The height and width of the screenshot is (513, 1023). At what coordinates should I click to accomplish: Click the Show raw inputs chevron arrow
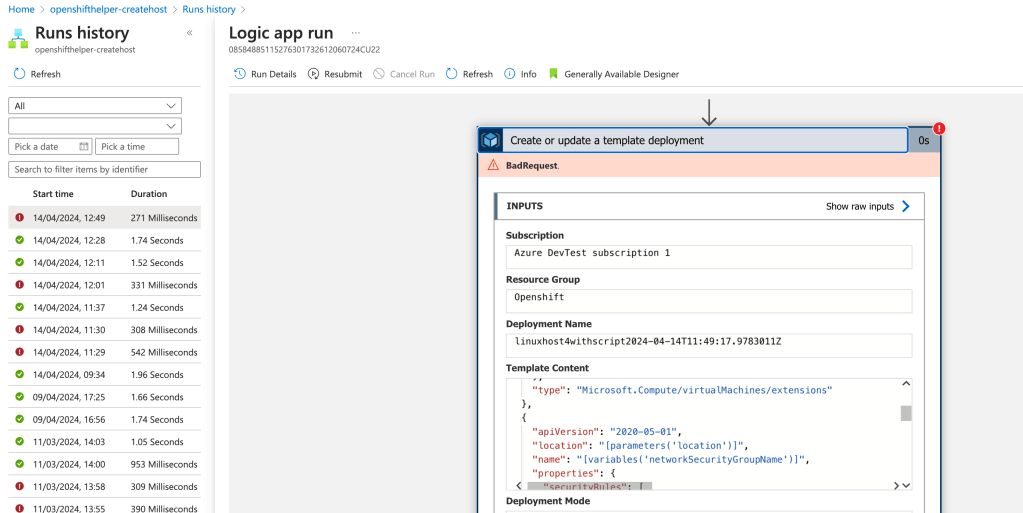pos(906,206)
